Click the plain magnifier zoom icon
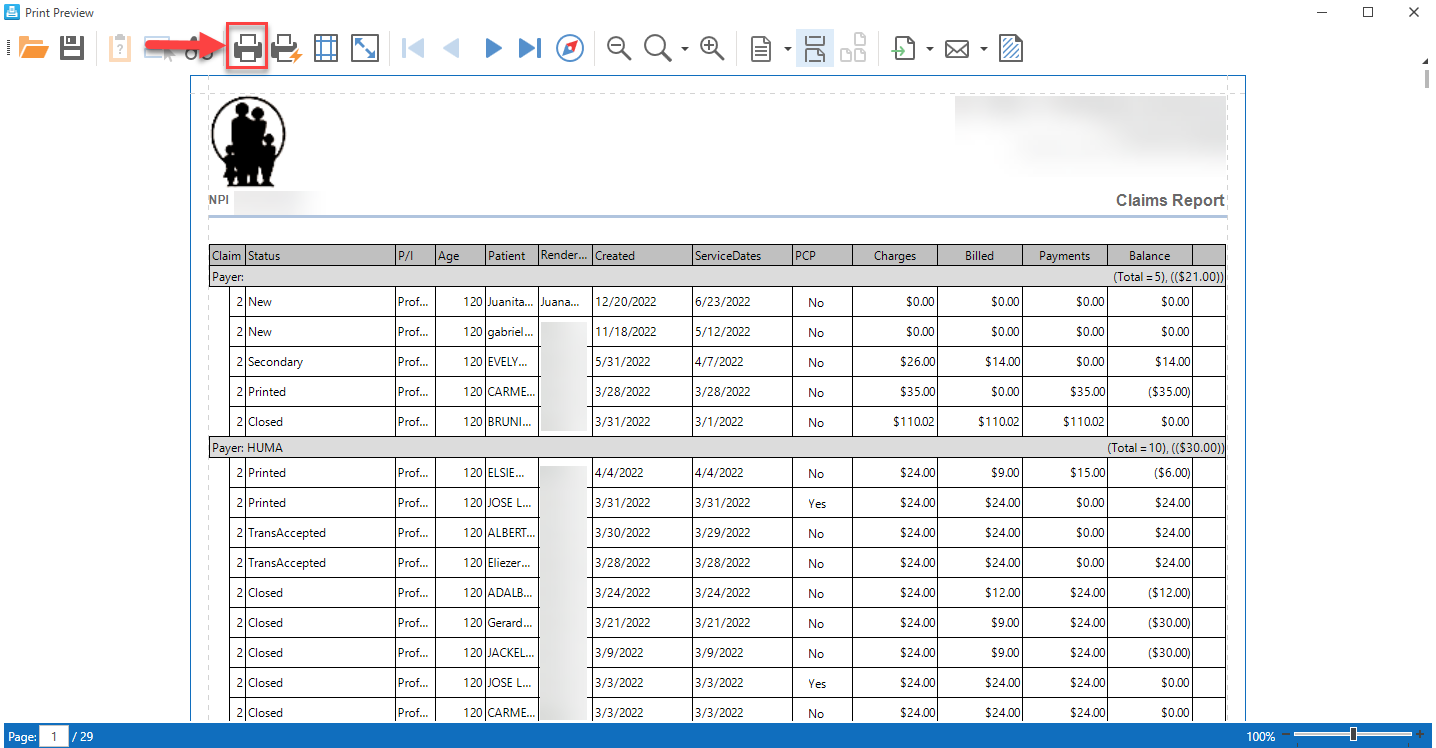The image size is (1436, 748). pos(657,48)
